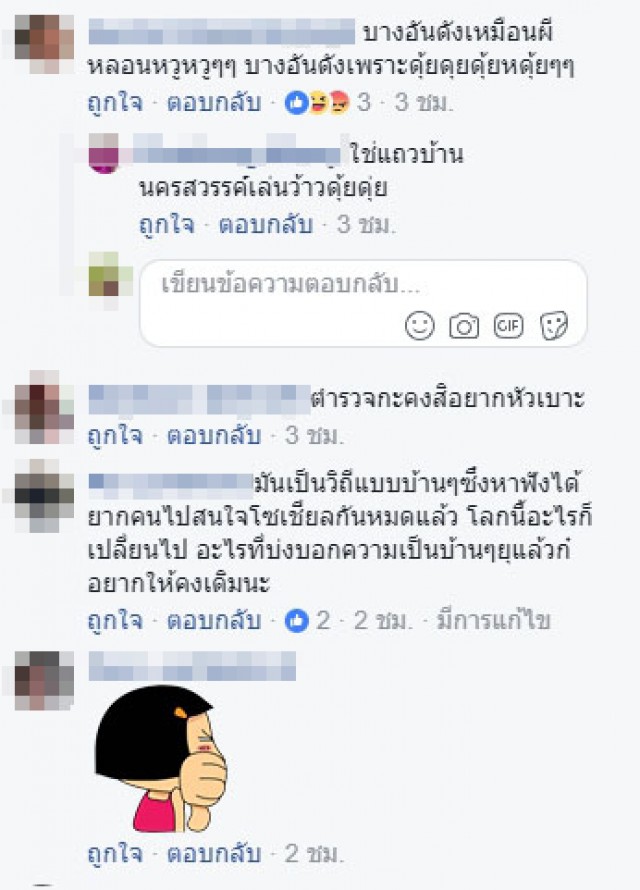View reactions on first comment
This screenshot has width=640, height=890.
[x=327, y=103]
